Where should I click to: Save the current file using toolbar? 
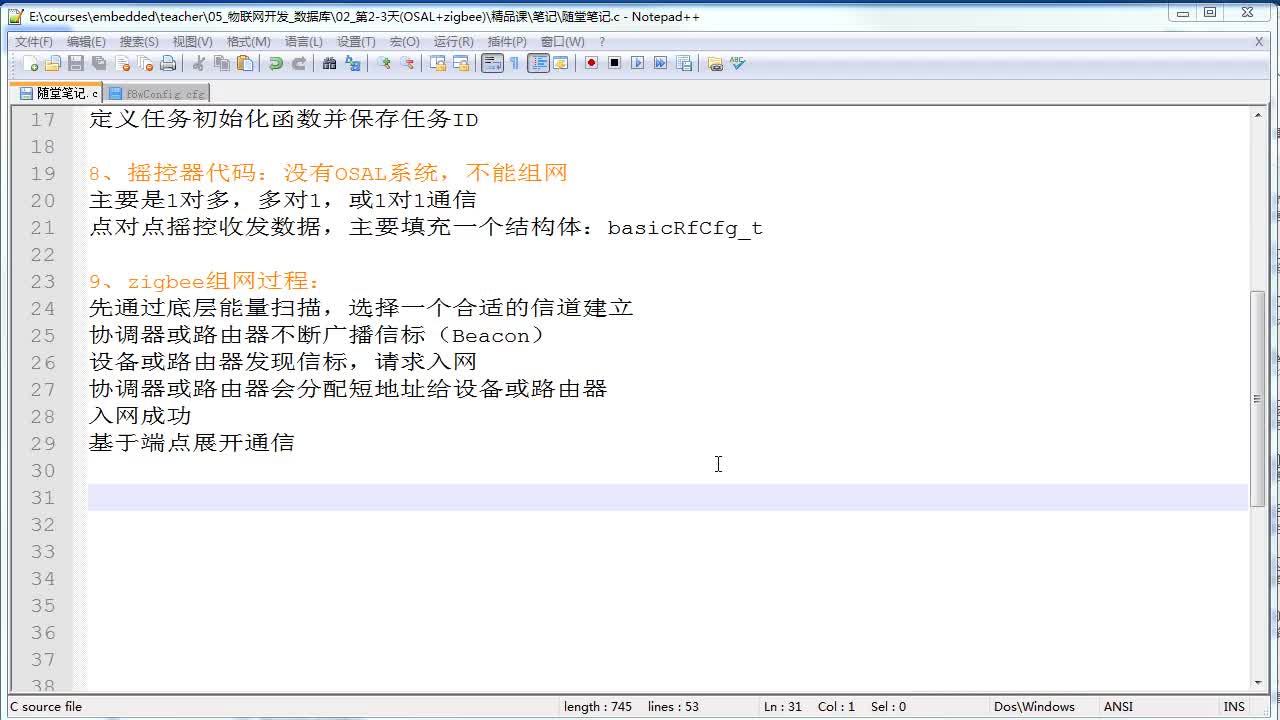click(x=76, y=63)
